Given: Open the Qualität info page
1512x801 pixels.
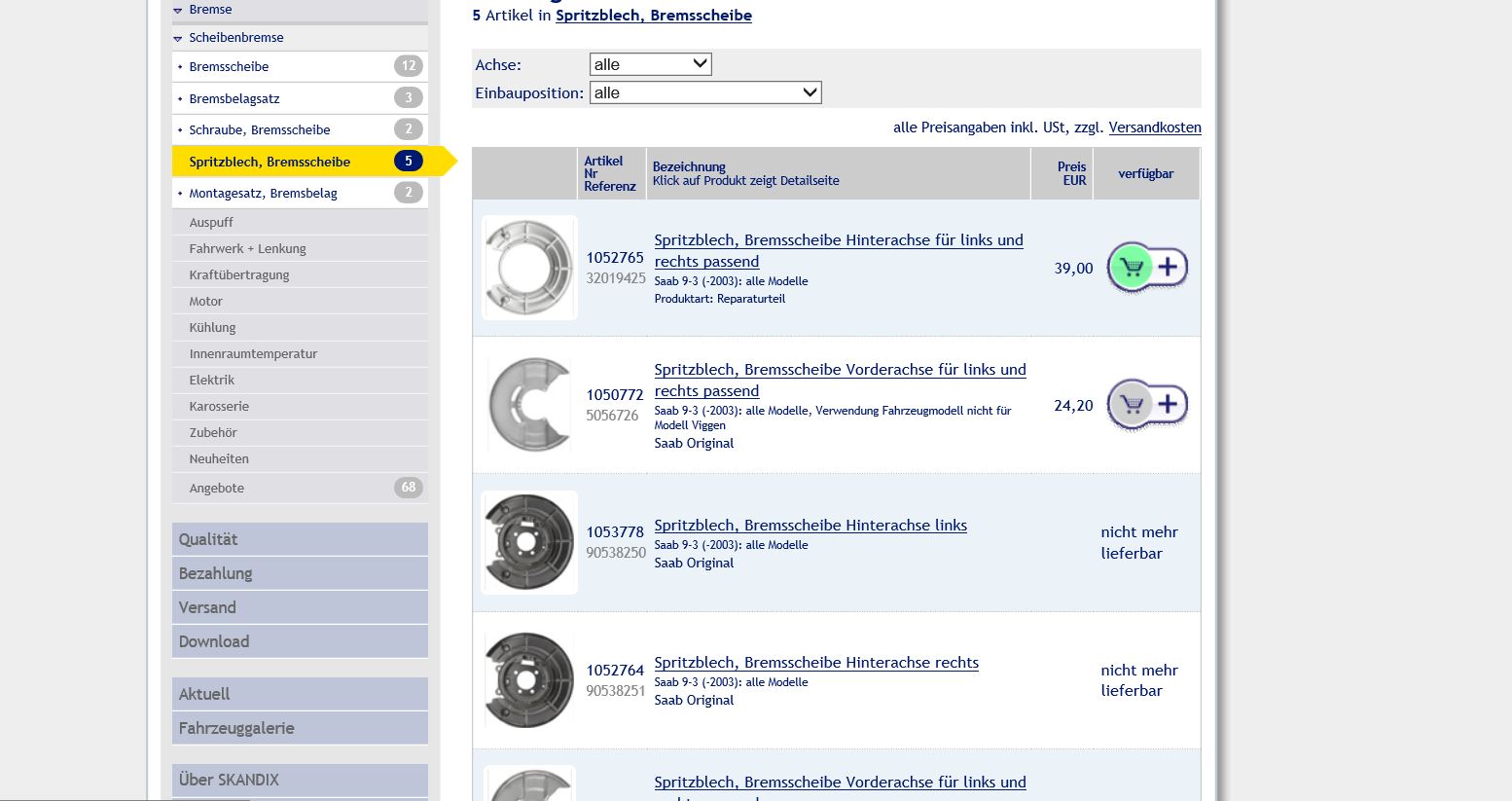Looking at the screenshot, I should click(300, 539).
